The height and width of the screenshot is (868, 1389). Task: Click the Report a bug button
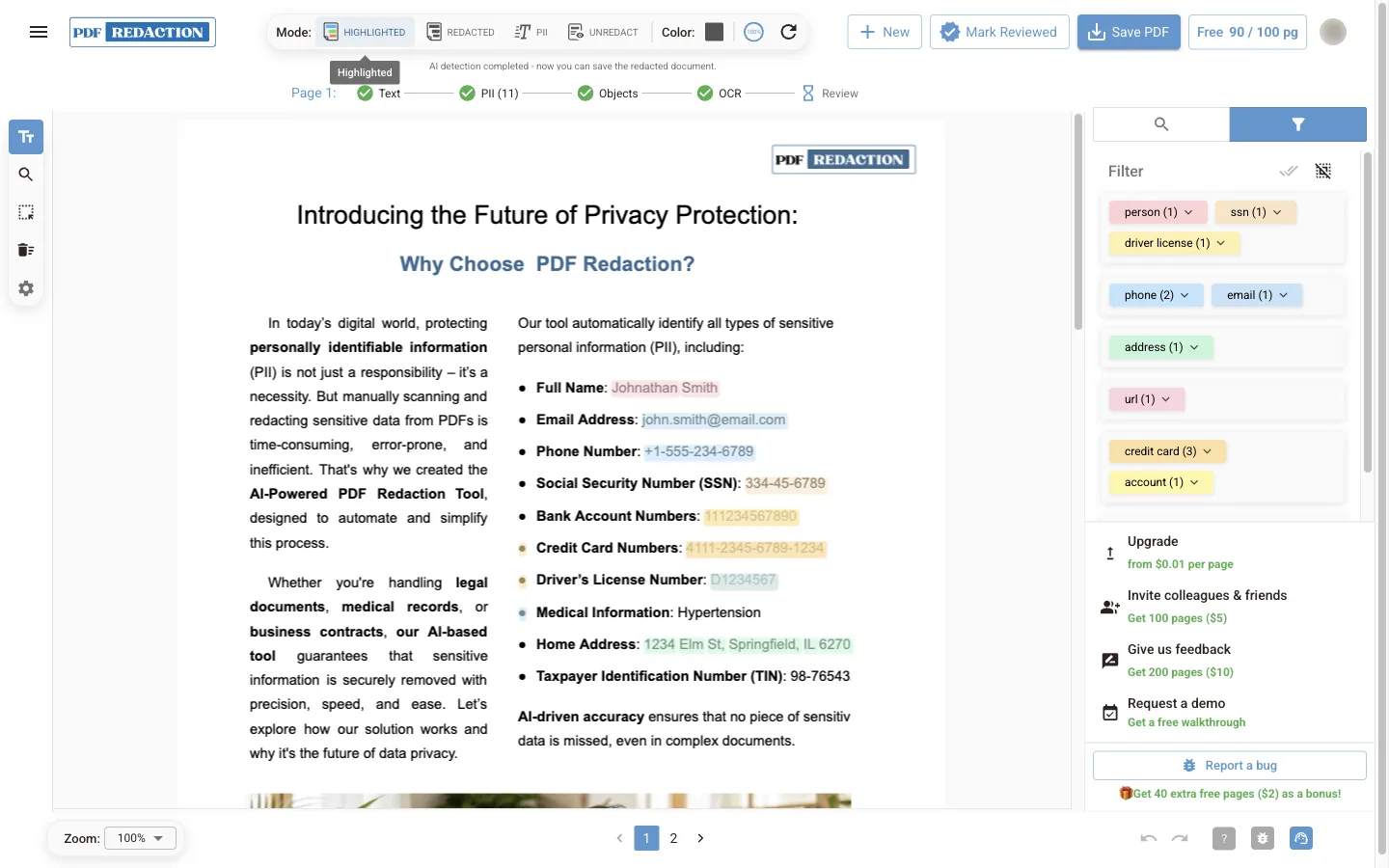(x=1230, y=766)
